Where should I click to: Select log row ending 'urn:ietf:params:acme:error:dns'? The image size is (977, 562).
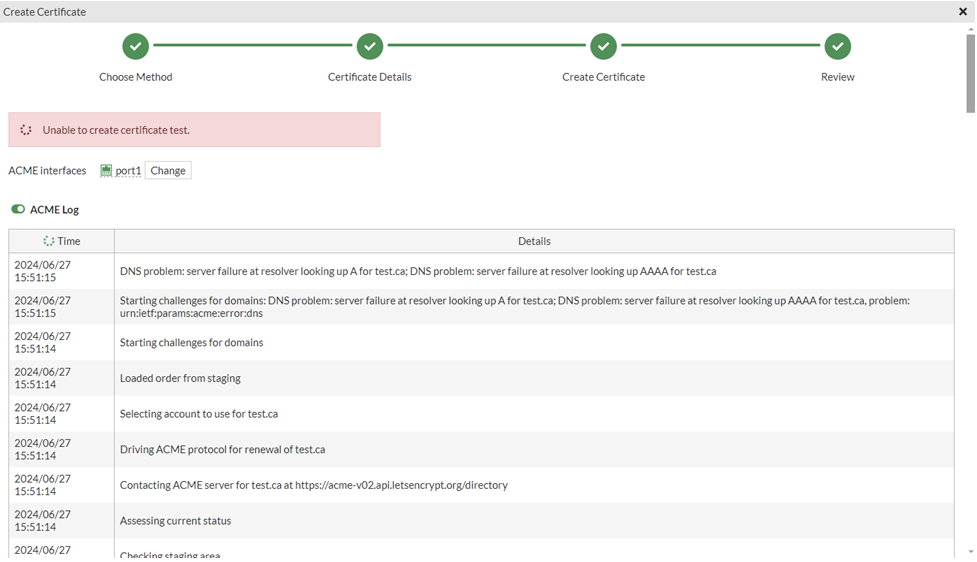point(481,307)
